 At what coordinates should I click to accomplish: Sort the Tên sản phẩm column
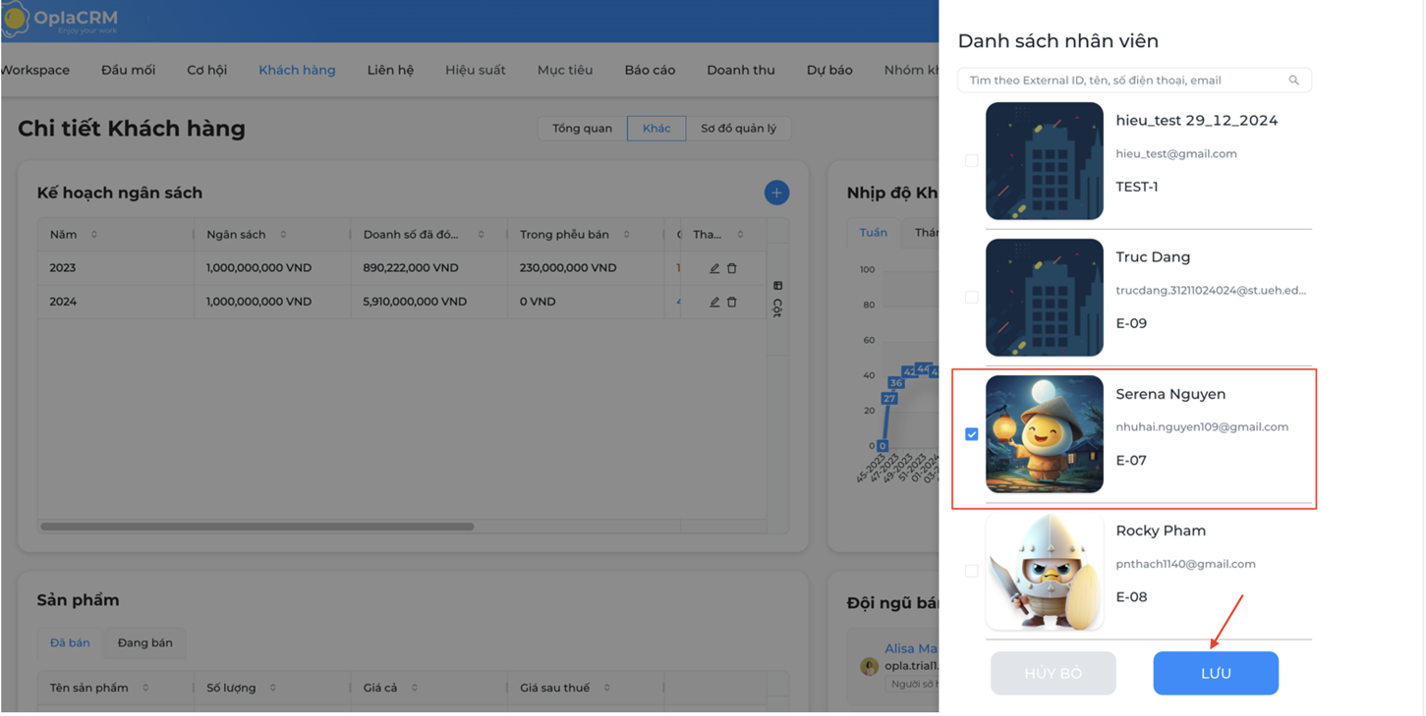coord(146,688)
